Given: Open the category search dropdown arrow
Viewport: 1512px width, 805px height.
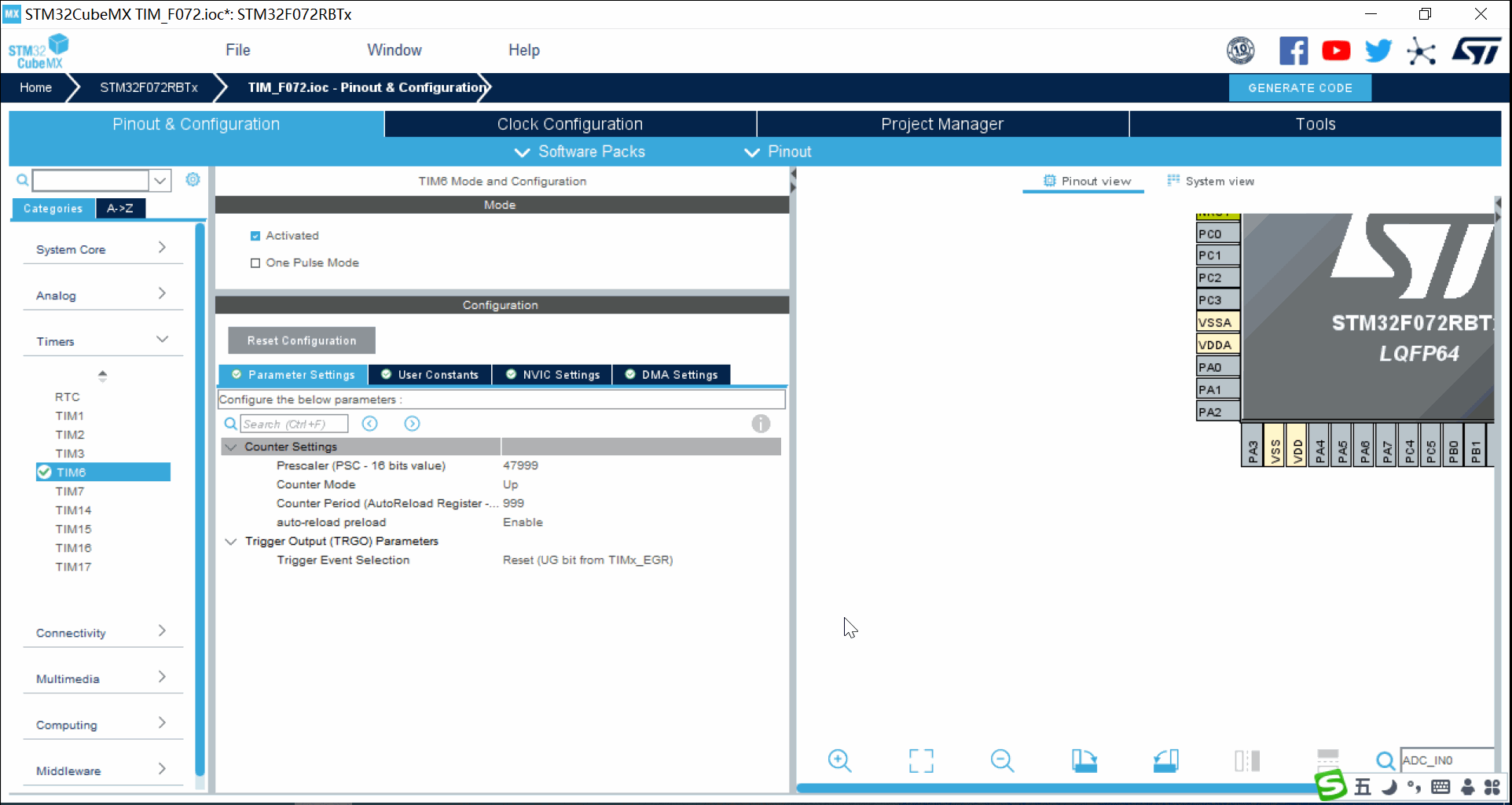Looking at the screenshot, I should [160, 180].
